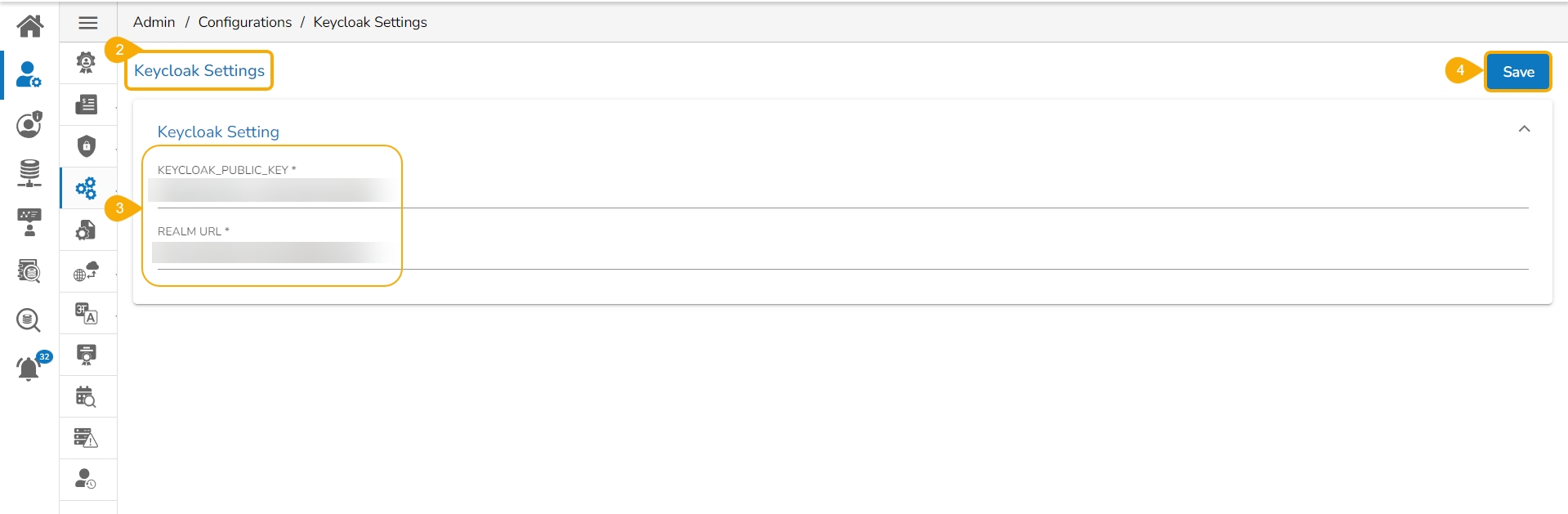1568x514 pixels.
Task: Open the user history clock icon
Action: pos(87,480)
